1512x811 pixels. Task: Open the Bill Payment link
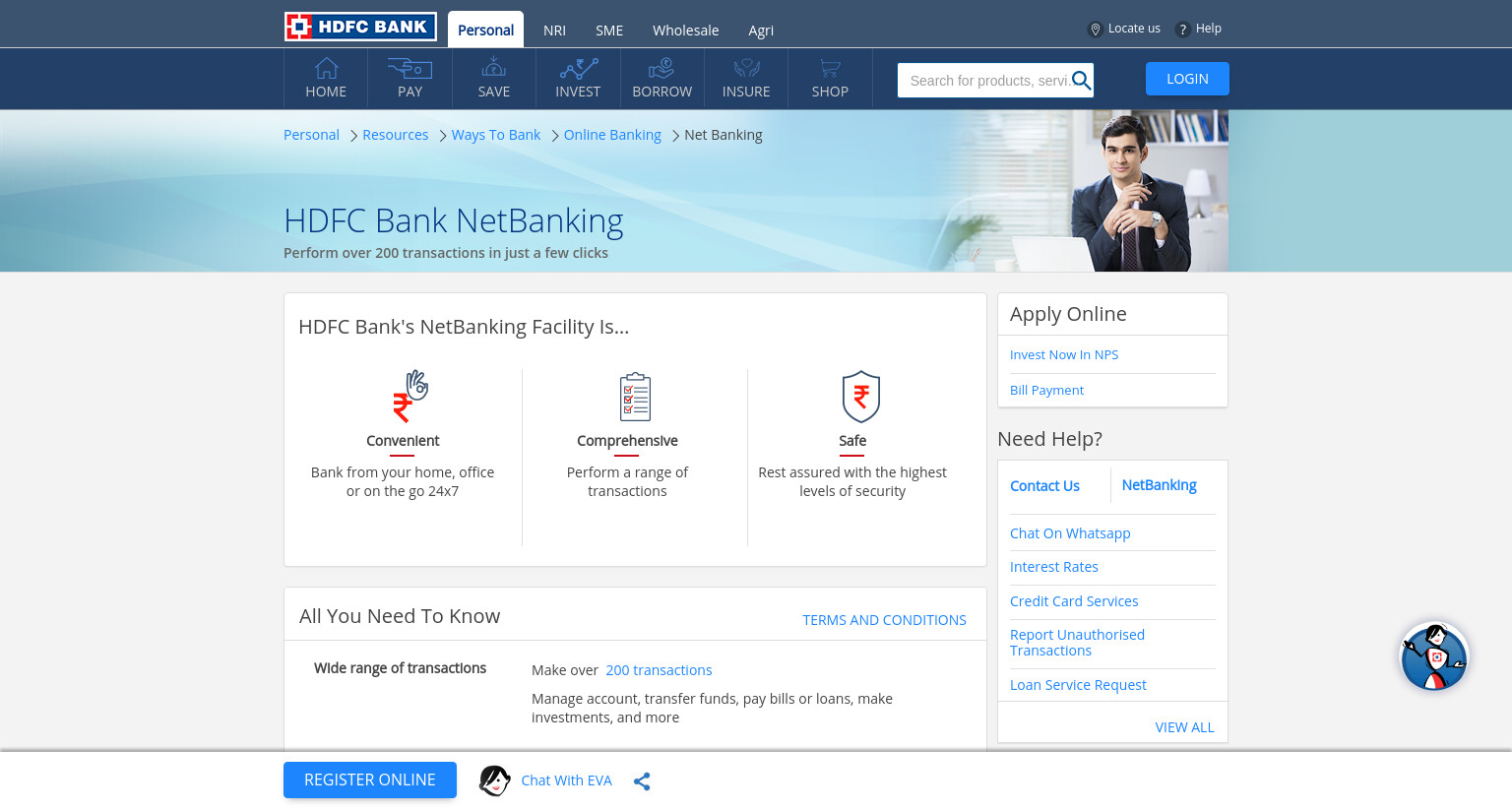1046,390
